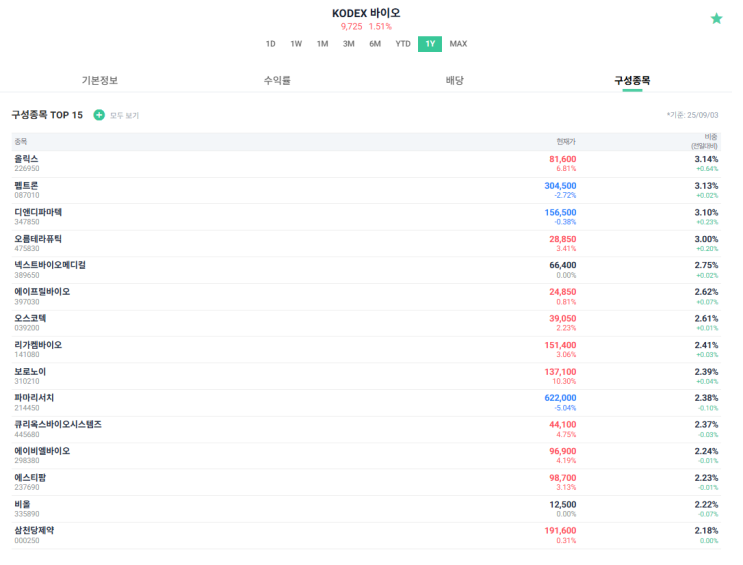Click the 9,725 ETF price value
Viewport: 743px width, 565px height.
click(351, 27)
